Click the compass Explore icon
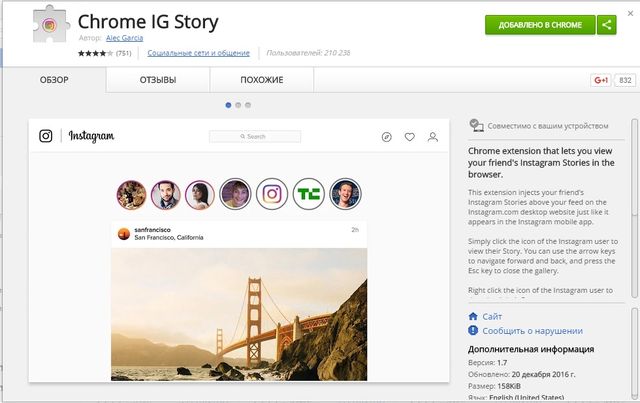640x403 pixels. [x=387, y=137]
